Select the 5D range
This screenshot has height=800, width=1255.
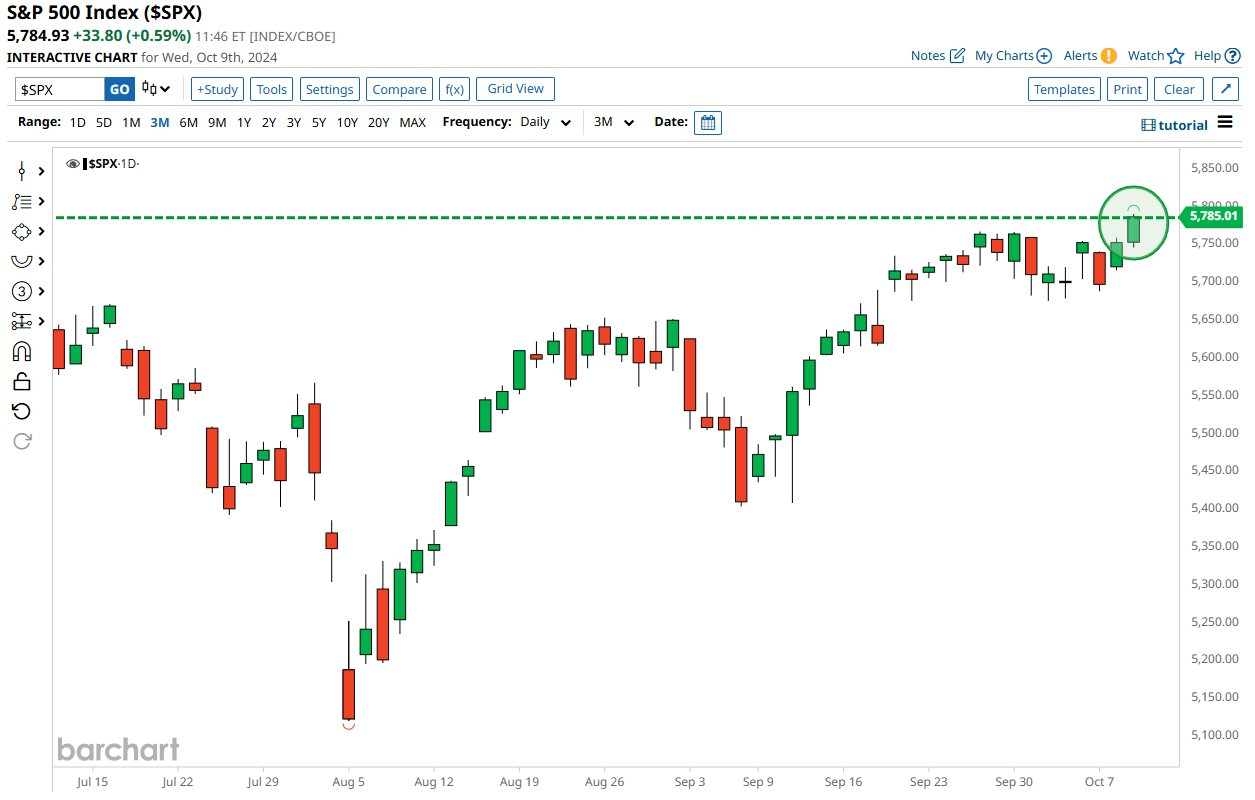pos(104,122)
